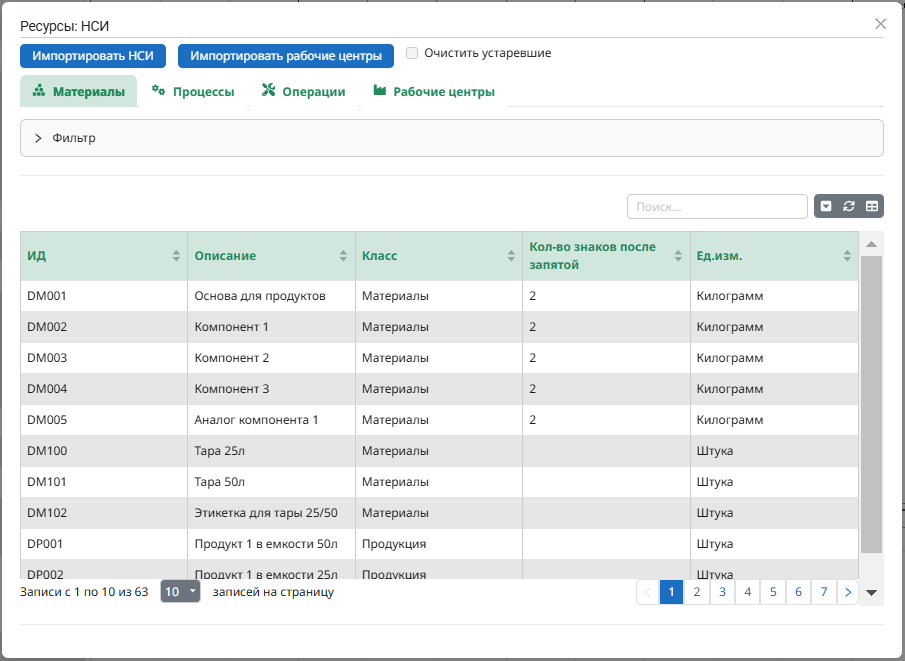
Task: Focus the Поиск search field
Action: tap(717, 207)
